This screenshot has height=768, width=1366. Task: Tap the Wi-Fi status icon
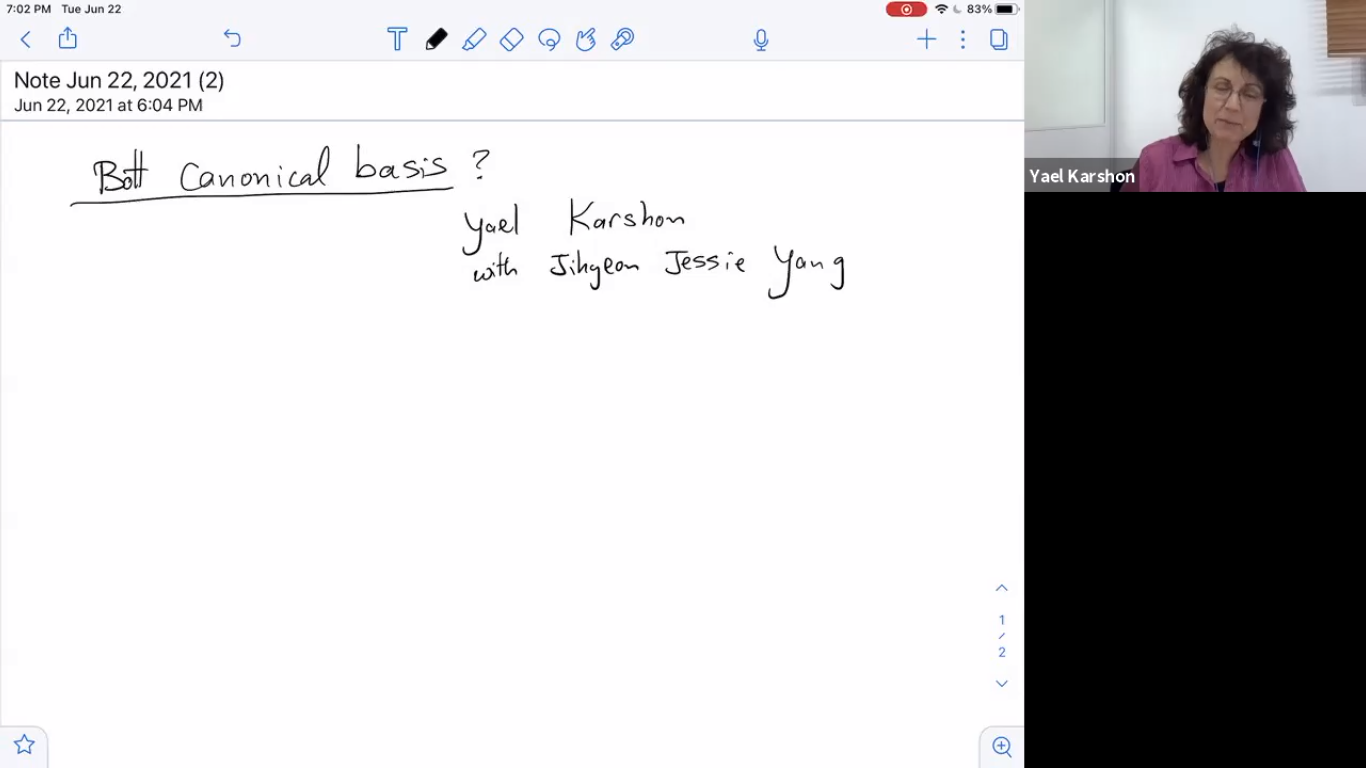[941, 9]
